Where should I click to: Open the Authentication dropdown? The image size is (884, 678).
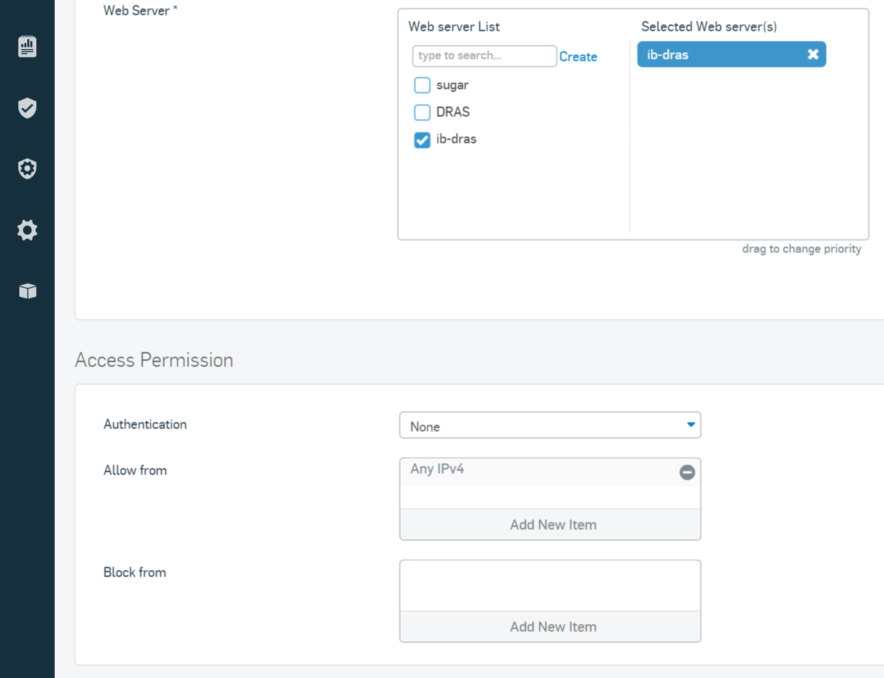[550, 426]
